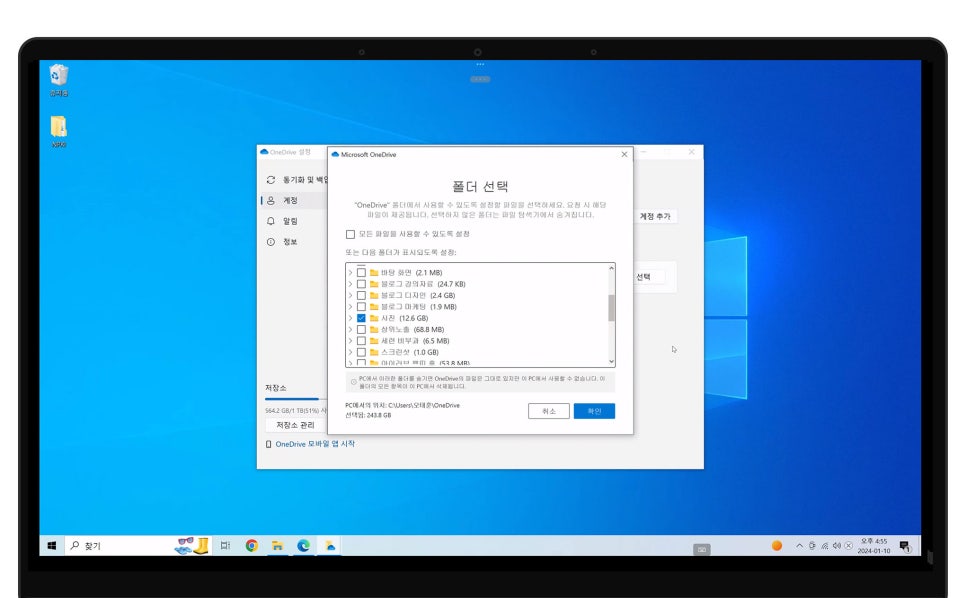Image resolution: width=966 pixels, height=598 pixels.
Task: Open Sync and backup in OneDrive settings sidebar
Action: tap(294, 180)
